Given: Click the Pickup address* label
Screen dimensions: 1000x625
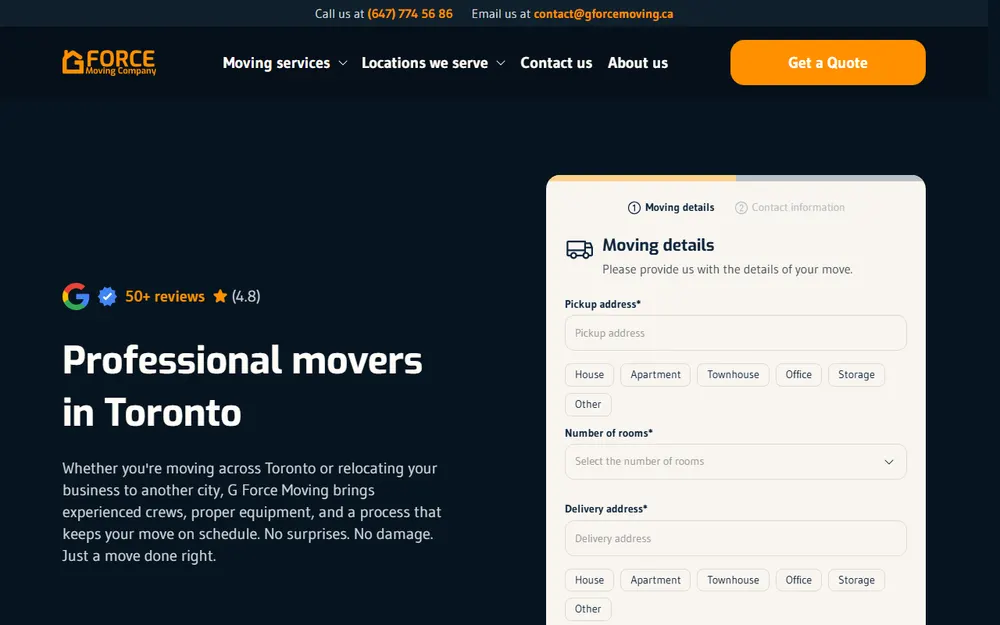Looking at the screenshot, I should point(603,304).
